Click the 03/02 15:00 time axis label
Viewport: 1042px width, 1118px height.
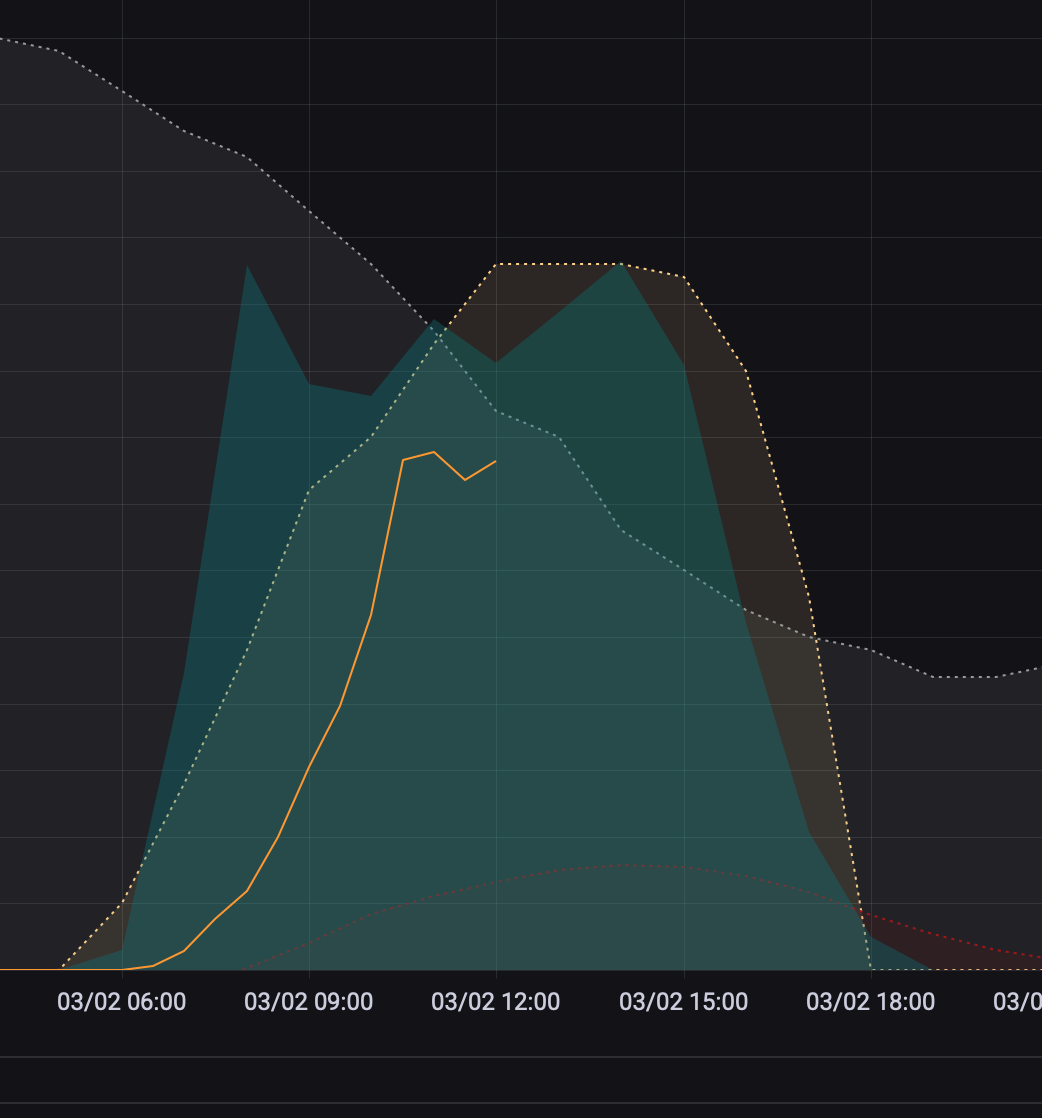coord(683,1001)
